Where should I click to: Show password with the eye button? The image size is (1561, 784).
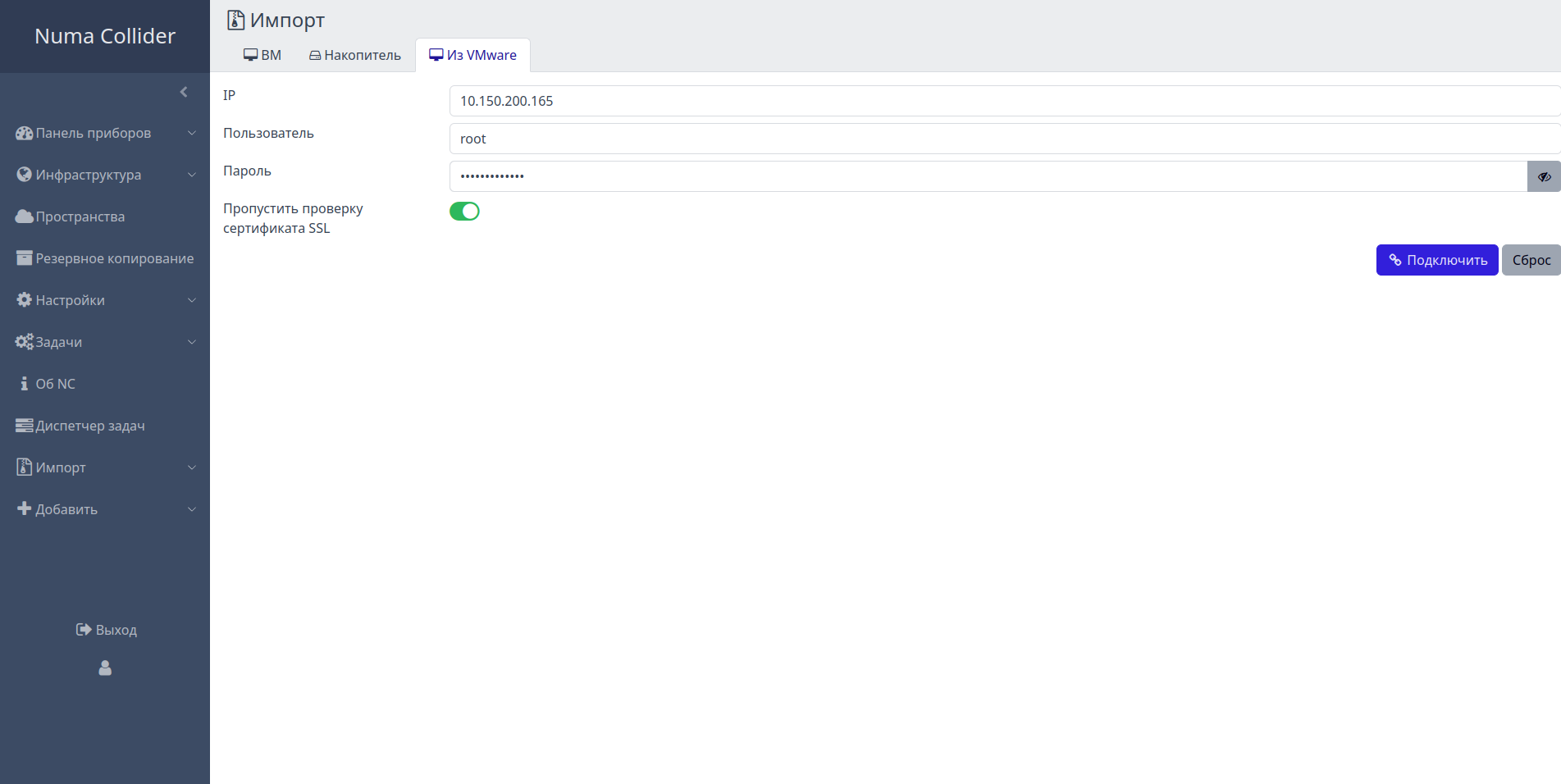(x=1544, y=176)
